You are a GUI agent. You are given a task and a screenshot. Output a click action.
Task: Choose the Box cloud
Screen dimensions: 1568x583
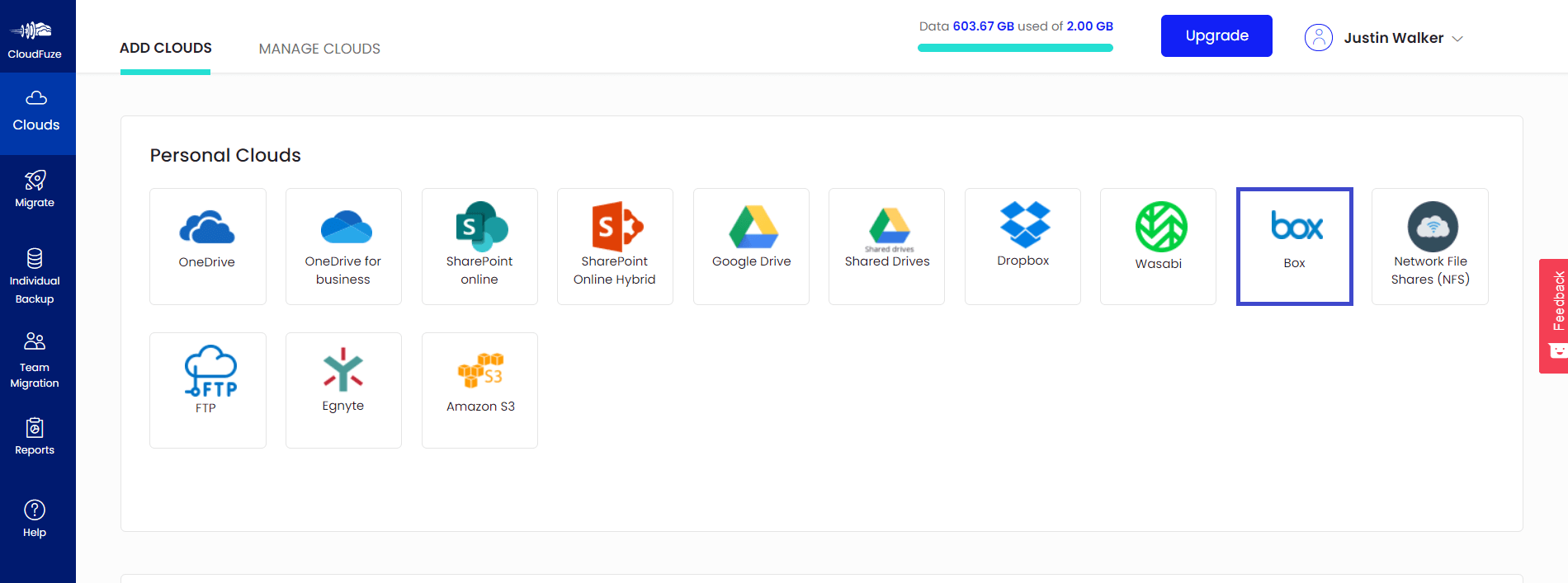pos(1294,247)
